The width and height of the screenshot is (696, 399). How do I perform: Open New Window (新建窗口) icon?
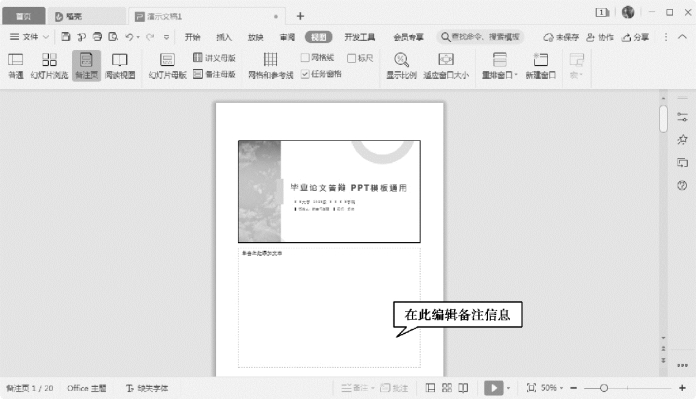(541, 59)
